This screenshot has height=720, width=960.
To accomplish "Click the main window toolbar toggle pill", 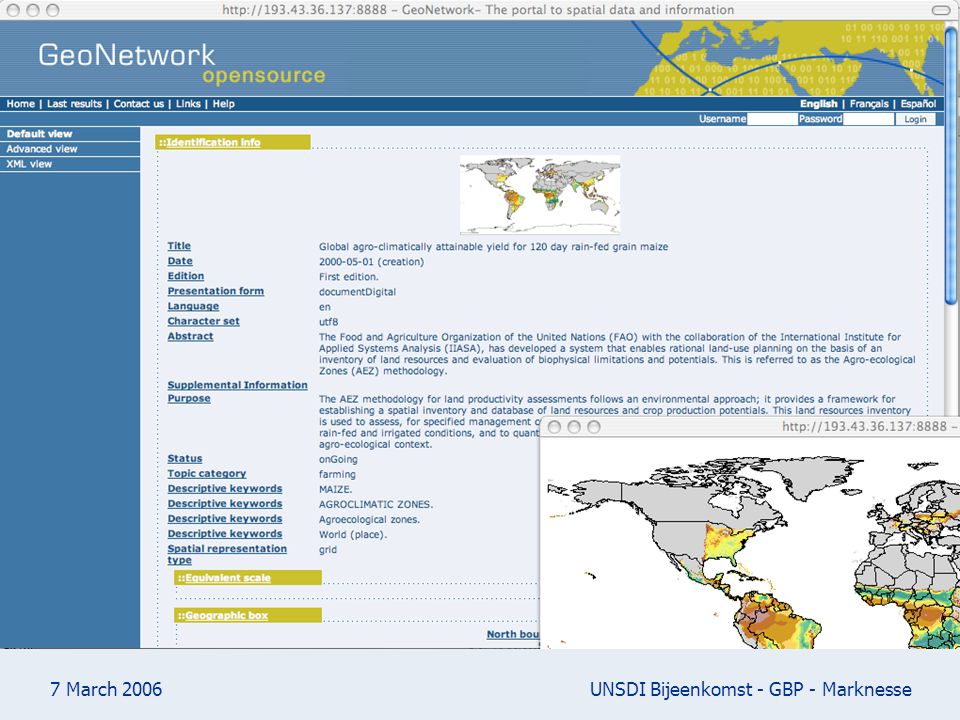I will coord(941,10).
